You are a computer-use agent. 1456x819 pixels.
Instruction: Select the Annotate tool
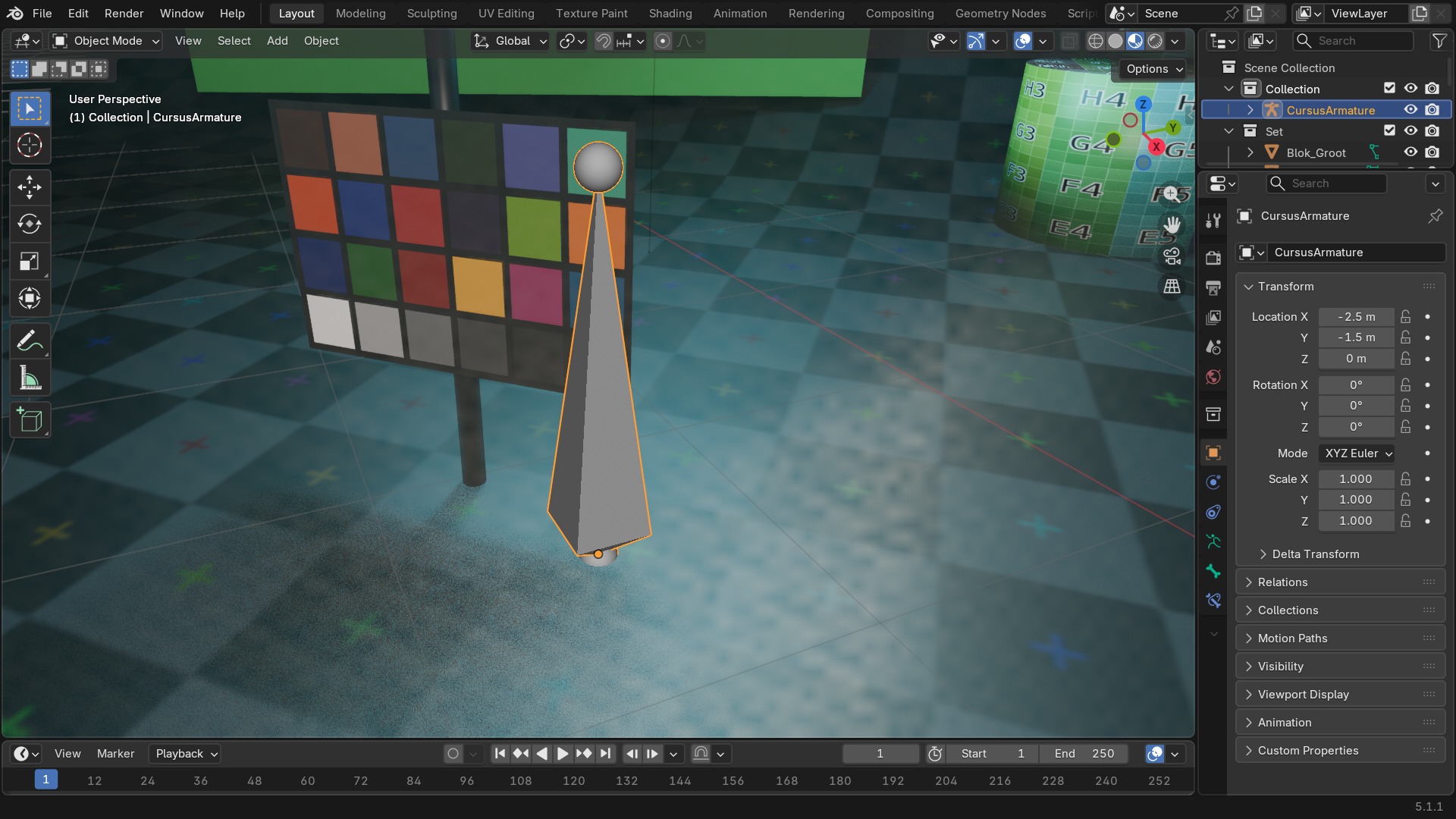pos(30,340)
